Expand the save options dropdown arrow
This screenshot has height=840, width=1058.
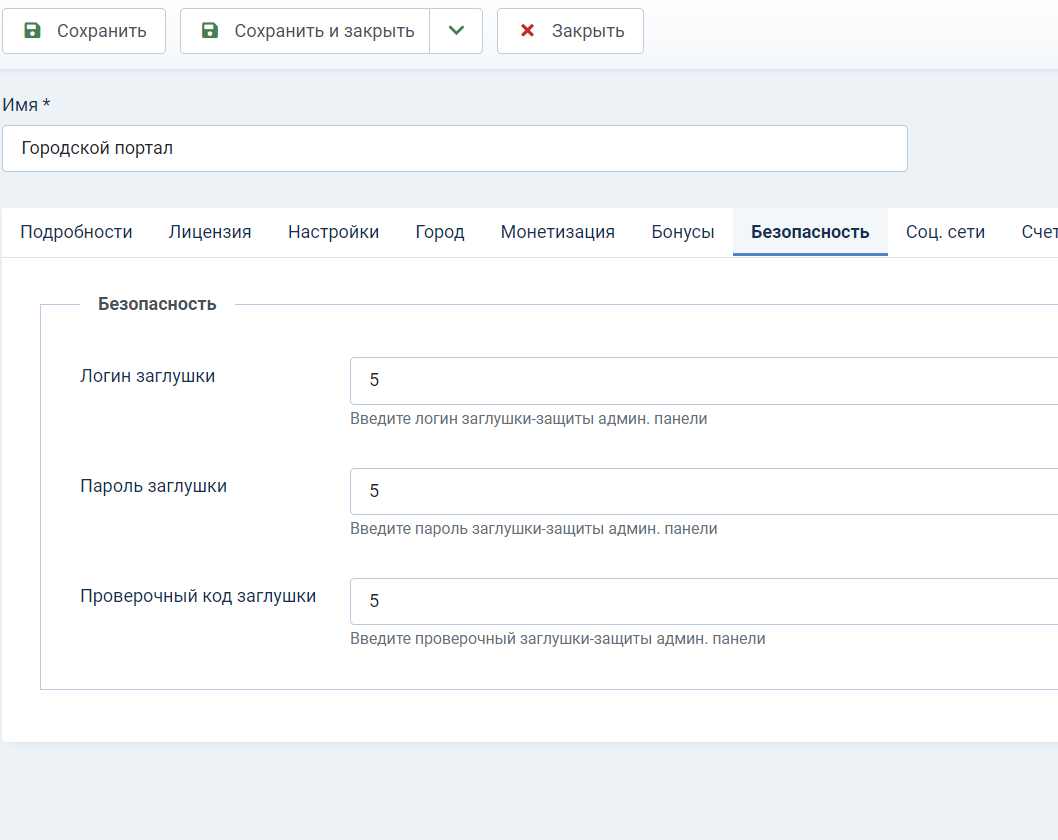pos(456,31)
